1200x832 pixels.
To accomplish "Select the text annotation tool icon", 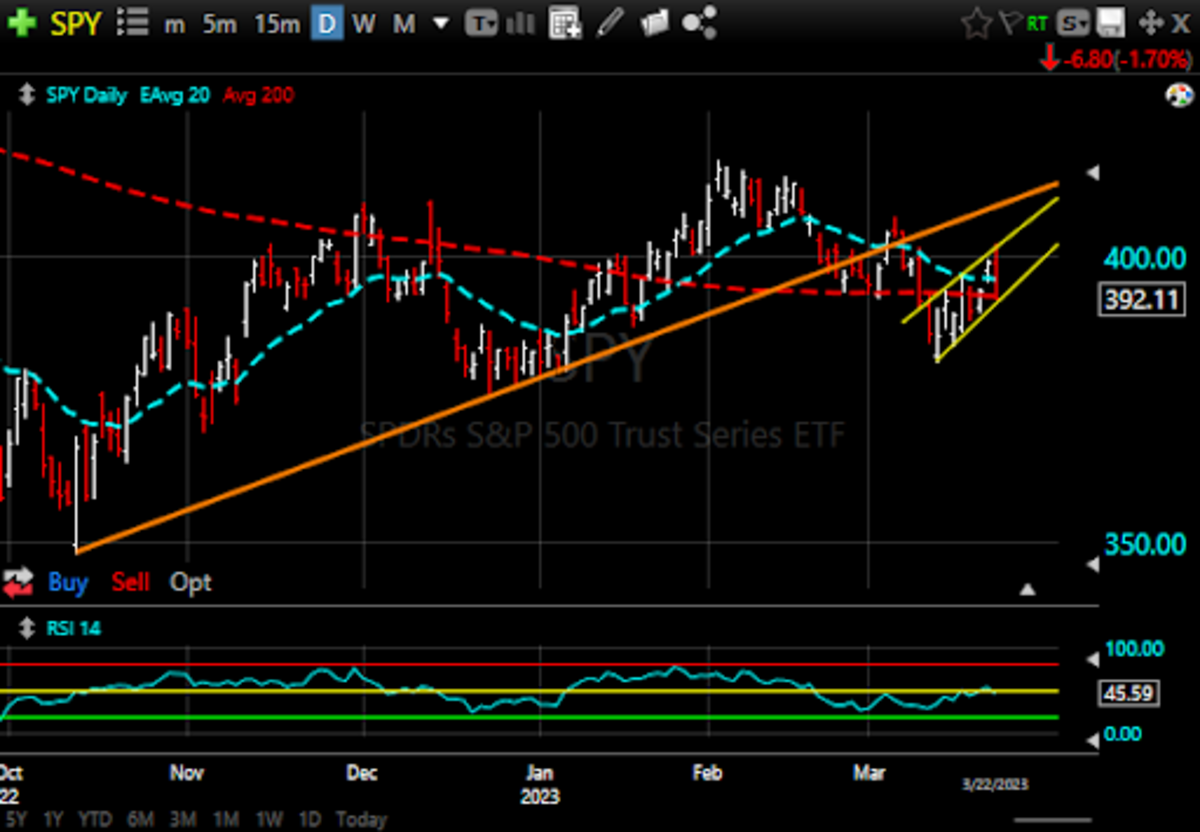I will [x=485, y=23].
